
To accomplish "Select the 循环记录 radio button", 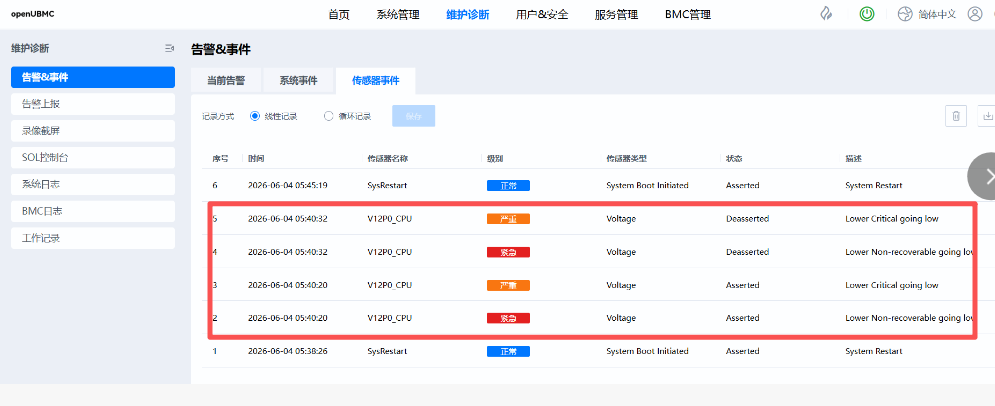I will [x=329, y=116].
